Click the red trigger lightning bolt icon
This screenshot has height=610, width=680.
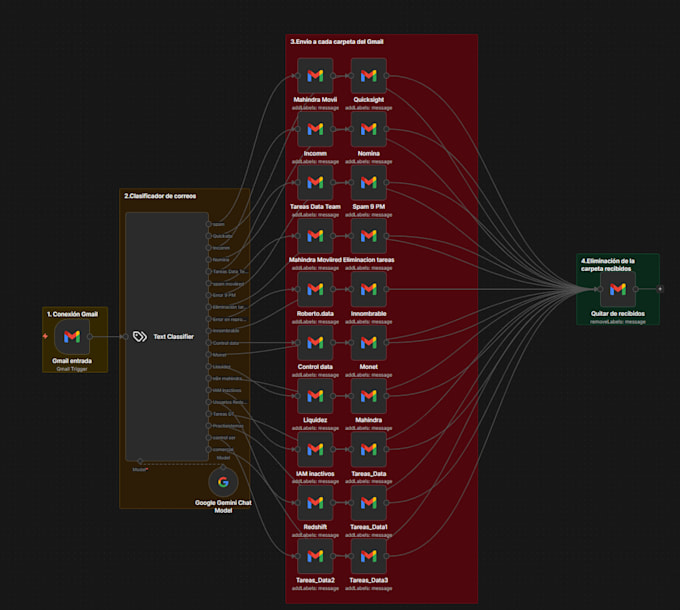click(x=45, y=336)
